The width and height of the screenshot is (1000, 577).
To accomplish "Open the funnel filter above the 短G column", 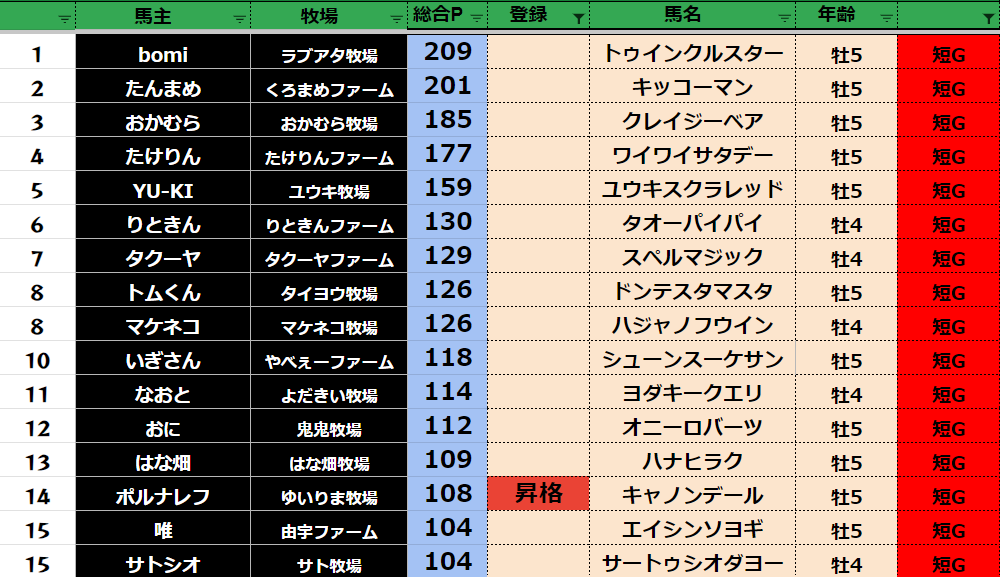I will (987, 18).
